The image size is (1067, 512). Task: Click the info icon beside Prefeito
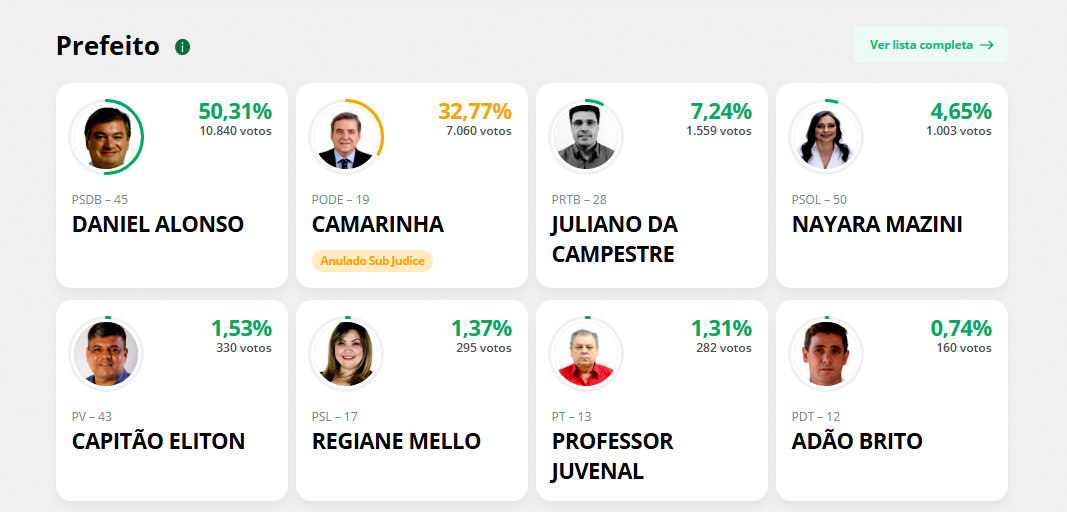point(182,47)
